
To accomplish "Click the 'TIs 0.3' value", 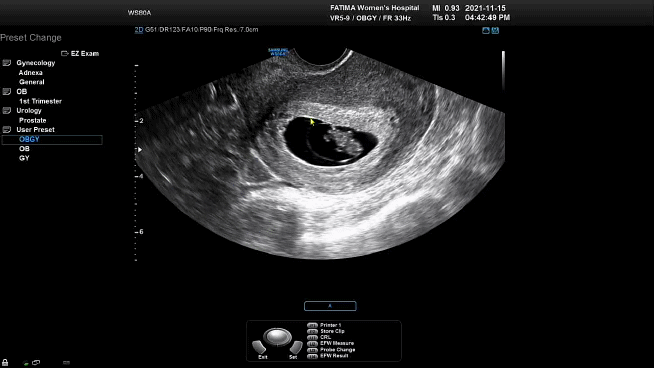I will [444, 18].
